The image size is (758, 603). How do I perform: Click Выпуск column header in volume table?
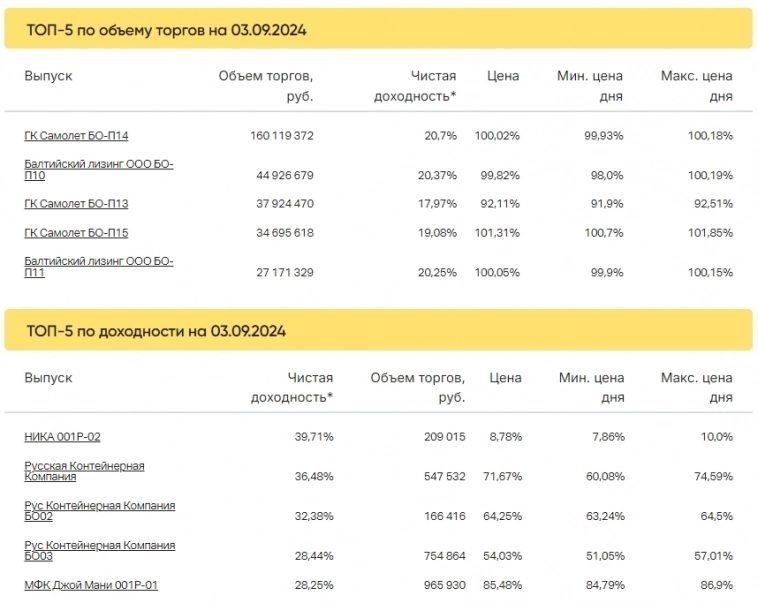coord(49,76)
